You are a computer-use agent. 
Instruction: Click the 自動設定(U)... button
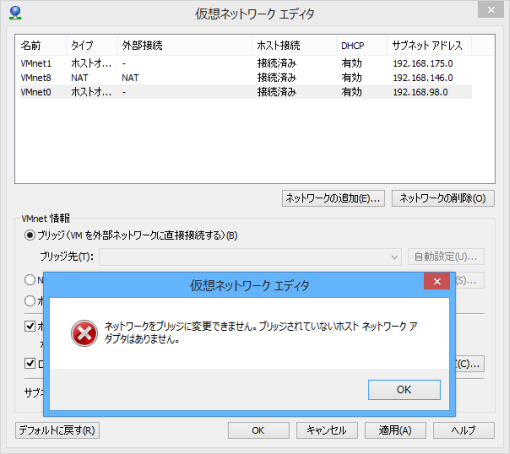click(446, 257)
